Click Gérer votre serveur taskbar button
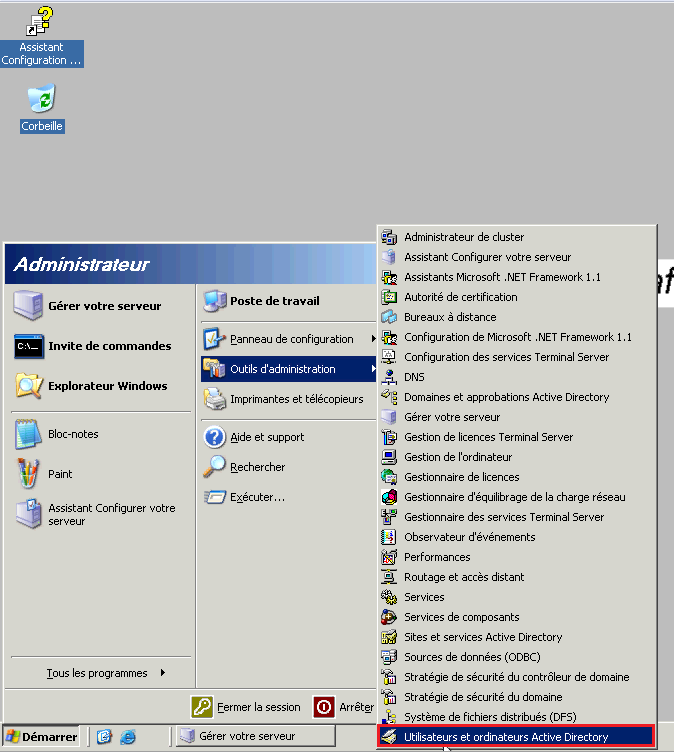This screenshot has width=674, height=752. [255, 736]
